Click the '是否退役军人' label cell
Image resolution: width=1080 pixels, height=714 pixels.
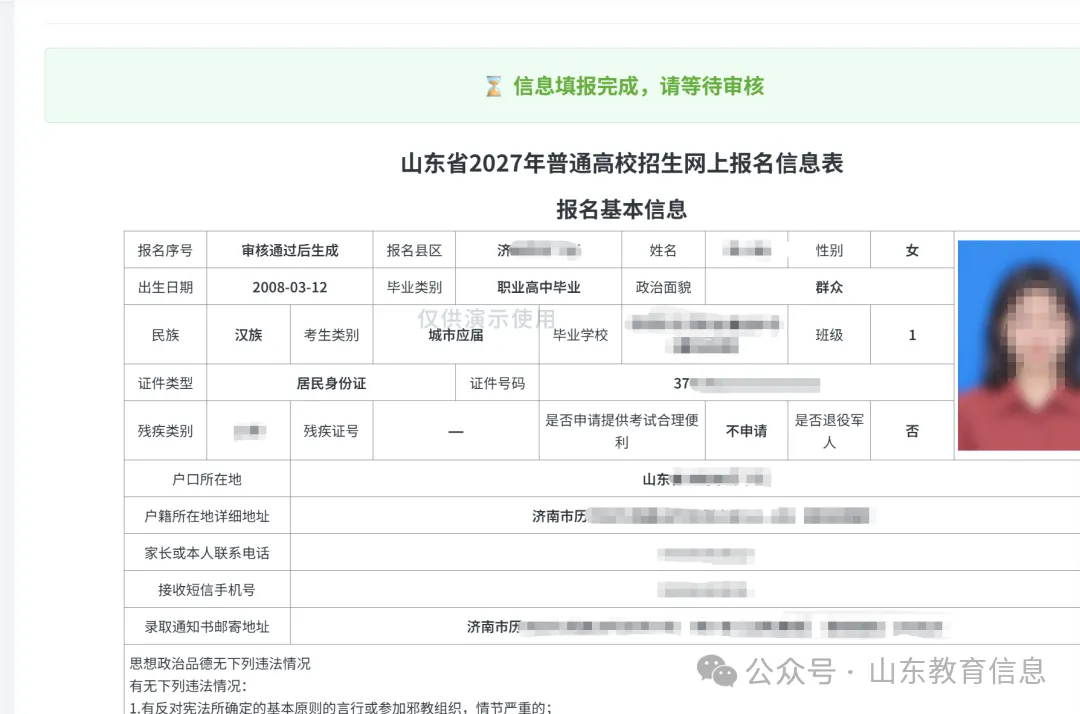tap(829, 431)
